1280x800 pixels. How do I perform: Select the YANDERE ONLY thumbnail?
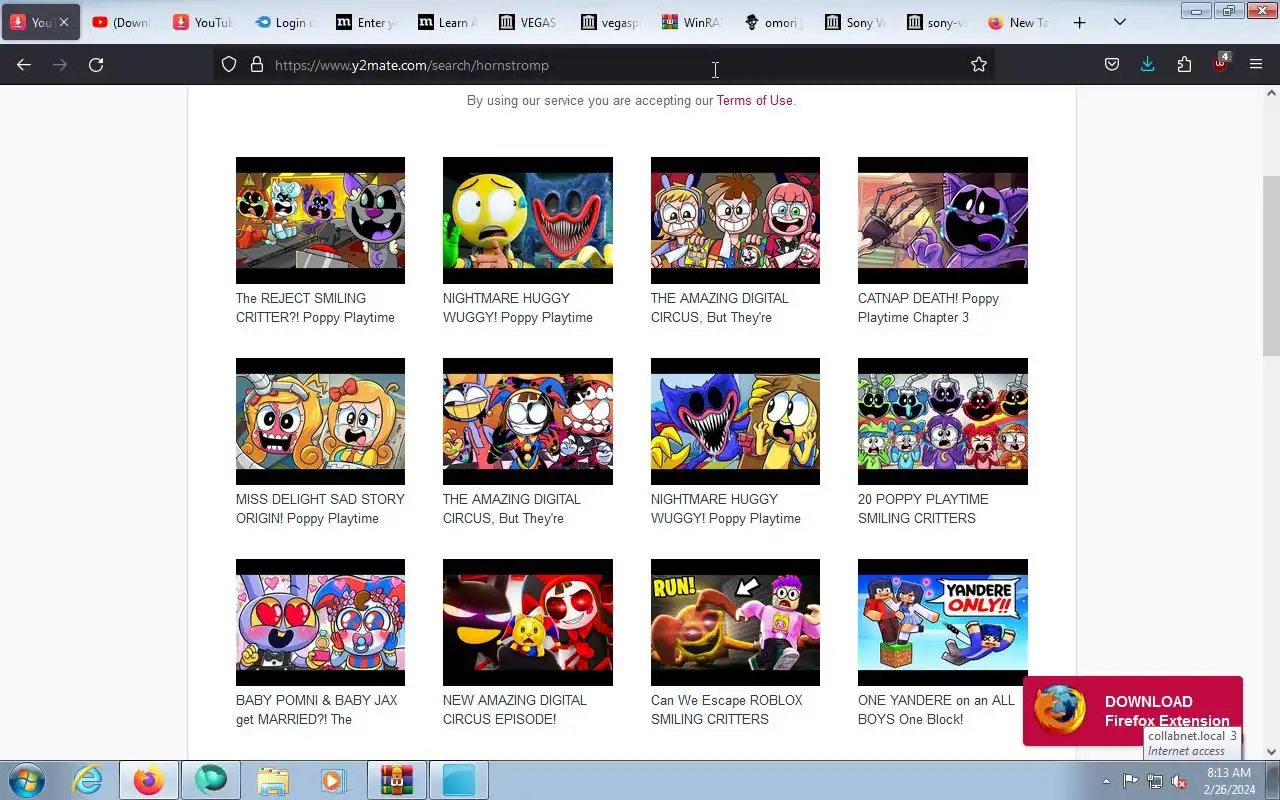[943, 622]
